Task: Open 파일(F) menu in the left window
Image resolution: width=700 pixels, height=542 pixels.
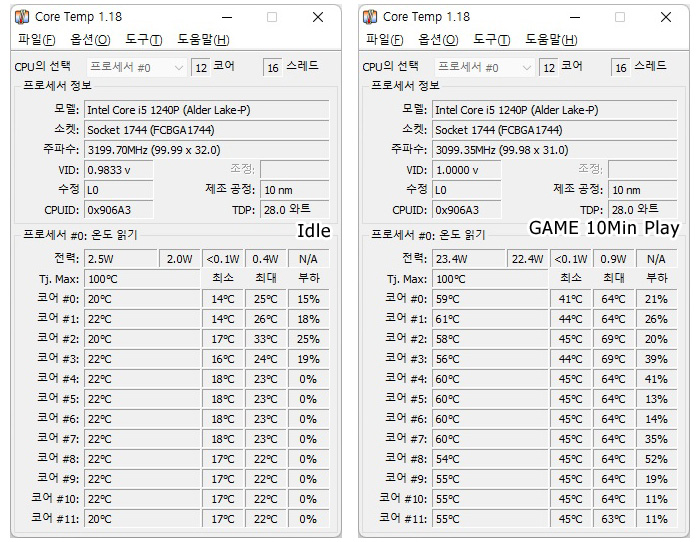Action: 37,40
